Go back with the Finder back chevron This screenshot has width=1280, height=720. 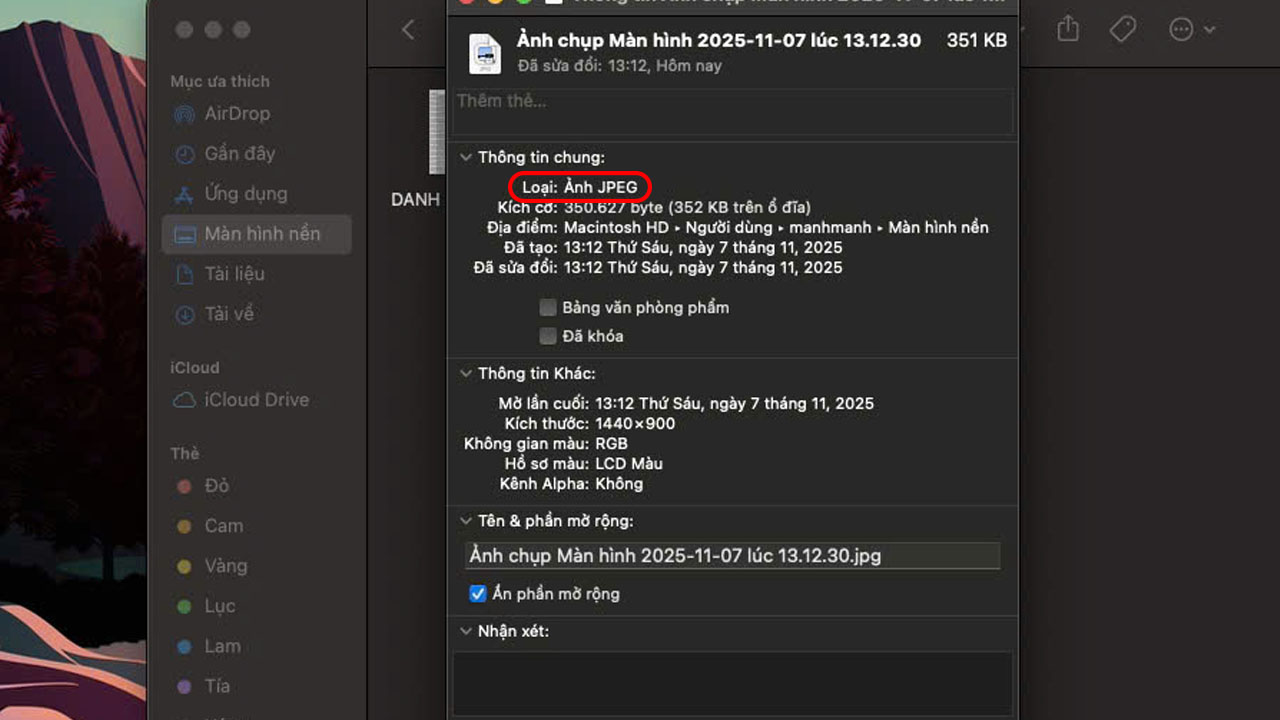click(x=408, y=30)
